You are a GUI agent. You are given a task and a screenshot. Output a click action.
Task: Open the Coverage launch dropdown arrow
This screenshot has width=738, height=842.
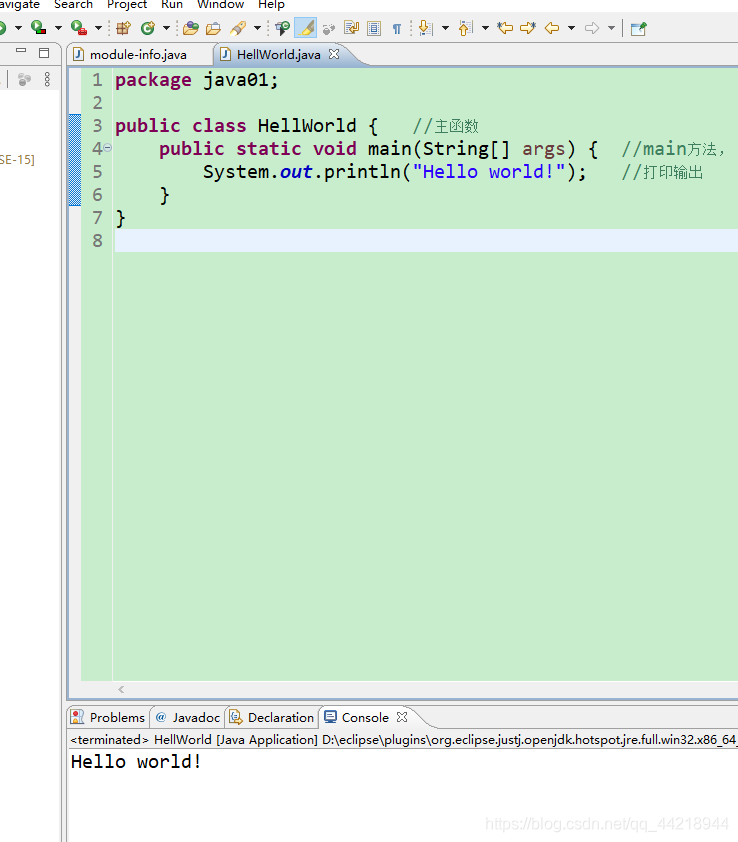tap(58, 28)
